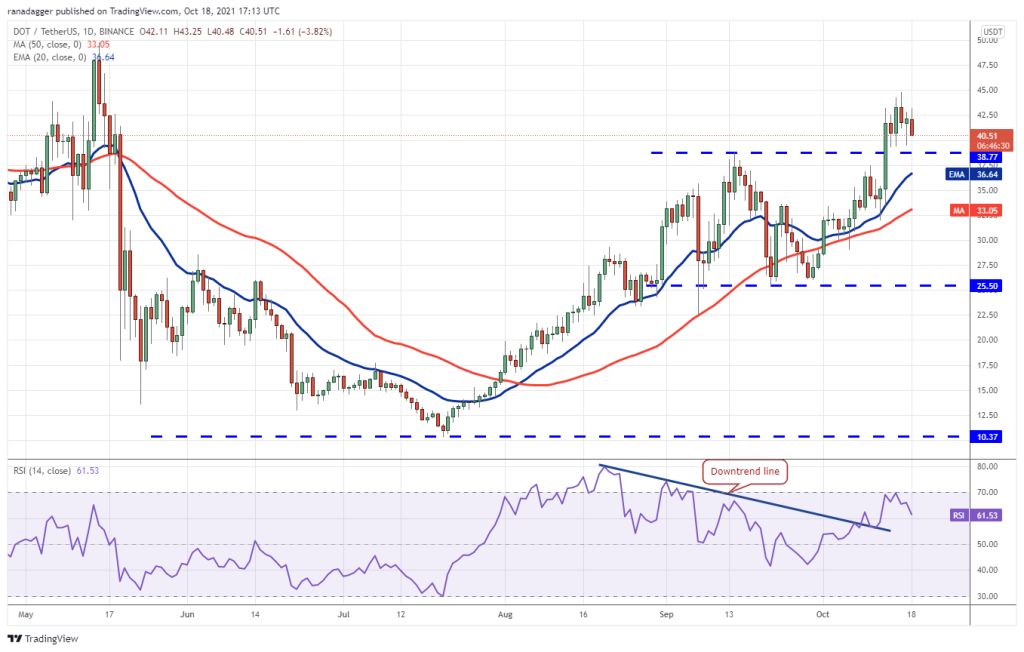Click the published-by ranadagger header text
Viewport: 1024px width, 652px height.
144,11
